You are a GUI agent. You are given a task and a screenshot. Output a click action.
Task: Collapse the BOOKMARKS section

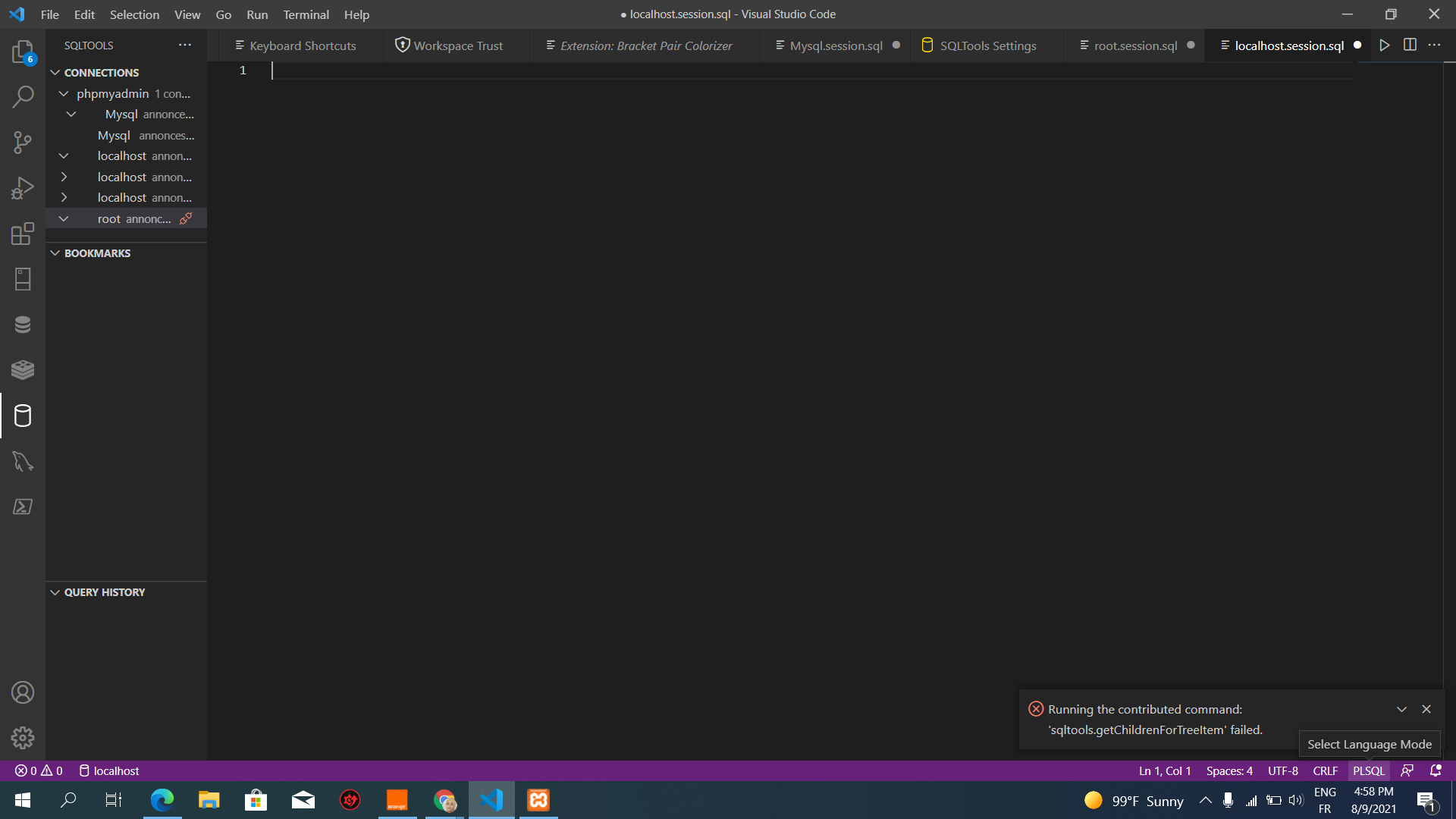coord(55,253)
